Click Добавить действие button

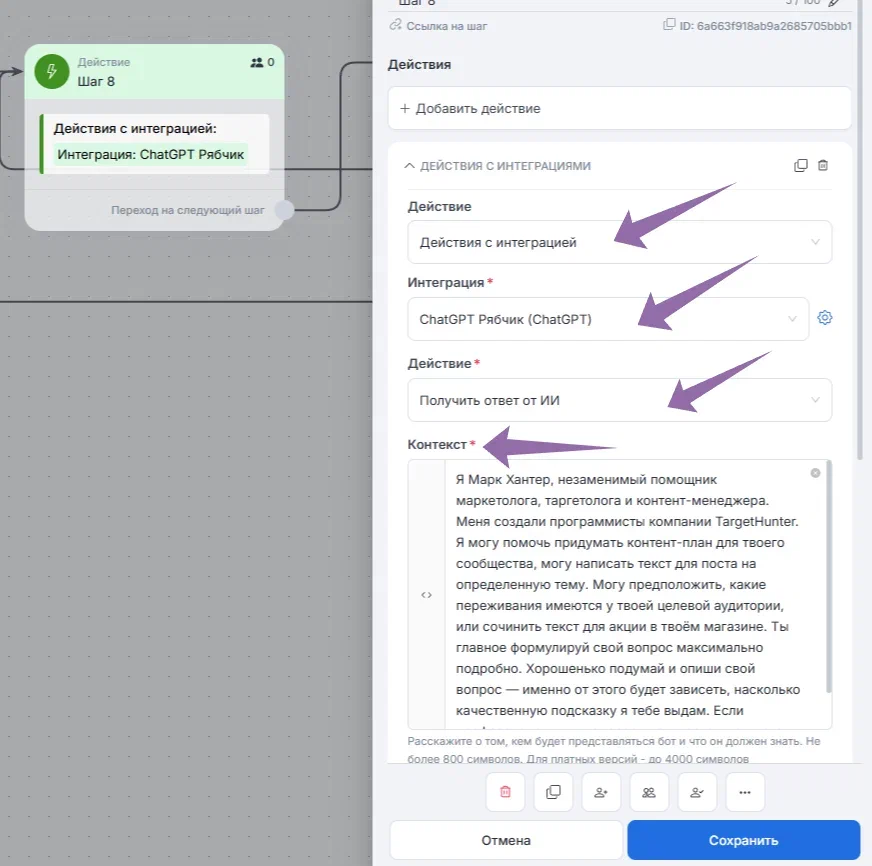pos(620,108)
